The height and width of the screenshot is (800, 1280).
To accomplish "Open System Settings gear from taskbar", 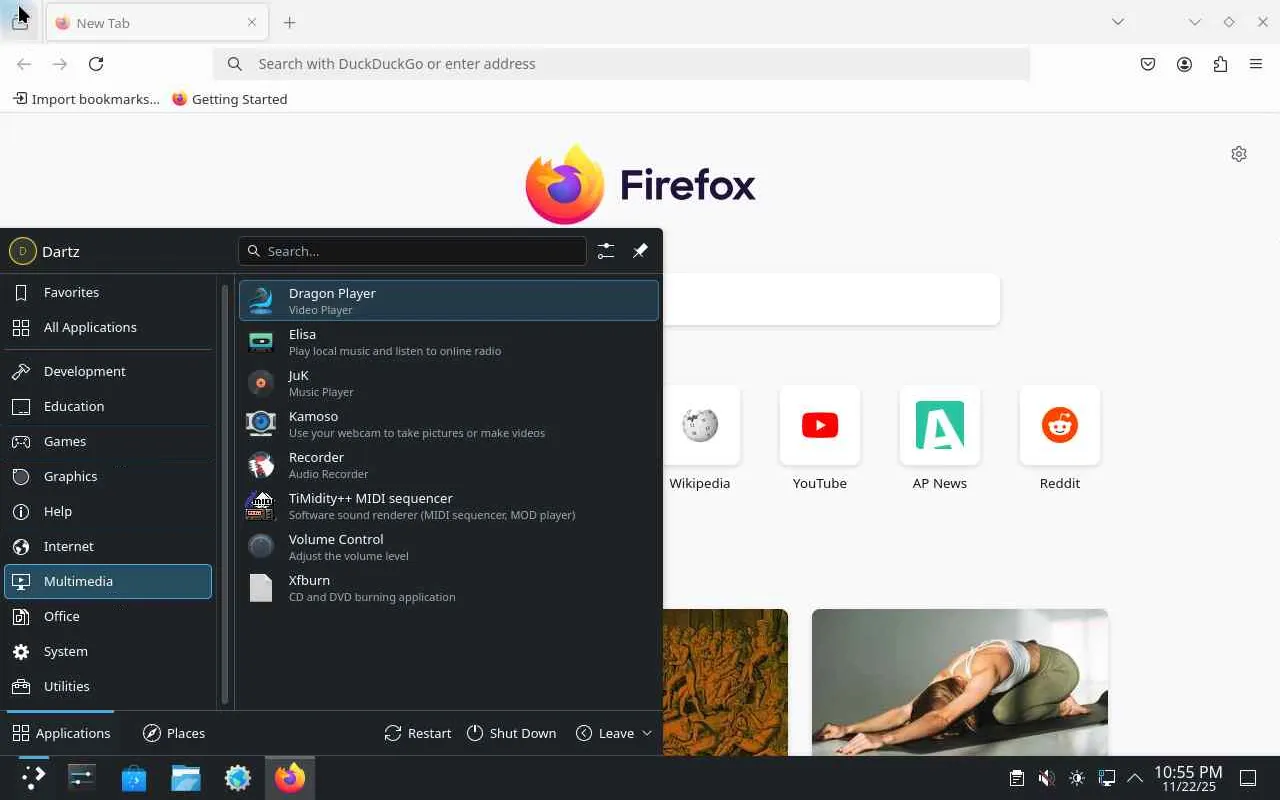I will pos(238,778).
